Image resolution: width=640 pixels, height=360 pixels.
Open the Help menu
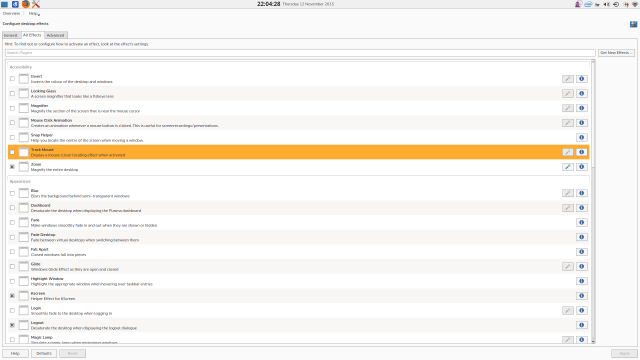[33, 13]
